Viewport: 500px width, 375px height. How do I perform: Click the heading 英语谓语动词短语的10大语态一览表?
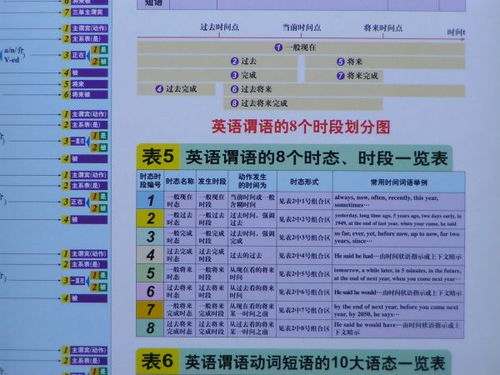point(315,362)
